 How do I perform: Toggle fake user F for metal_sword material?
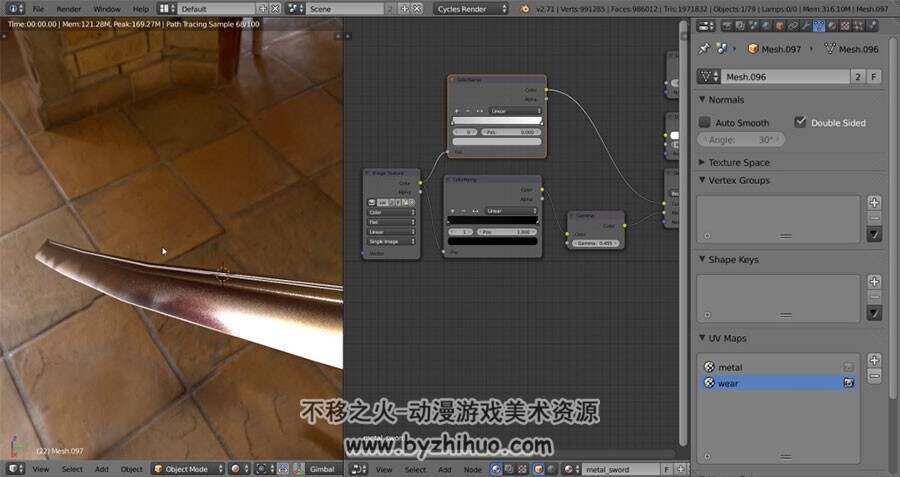click(667, 469)
